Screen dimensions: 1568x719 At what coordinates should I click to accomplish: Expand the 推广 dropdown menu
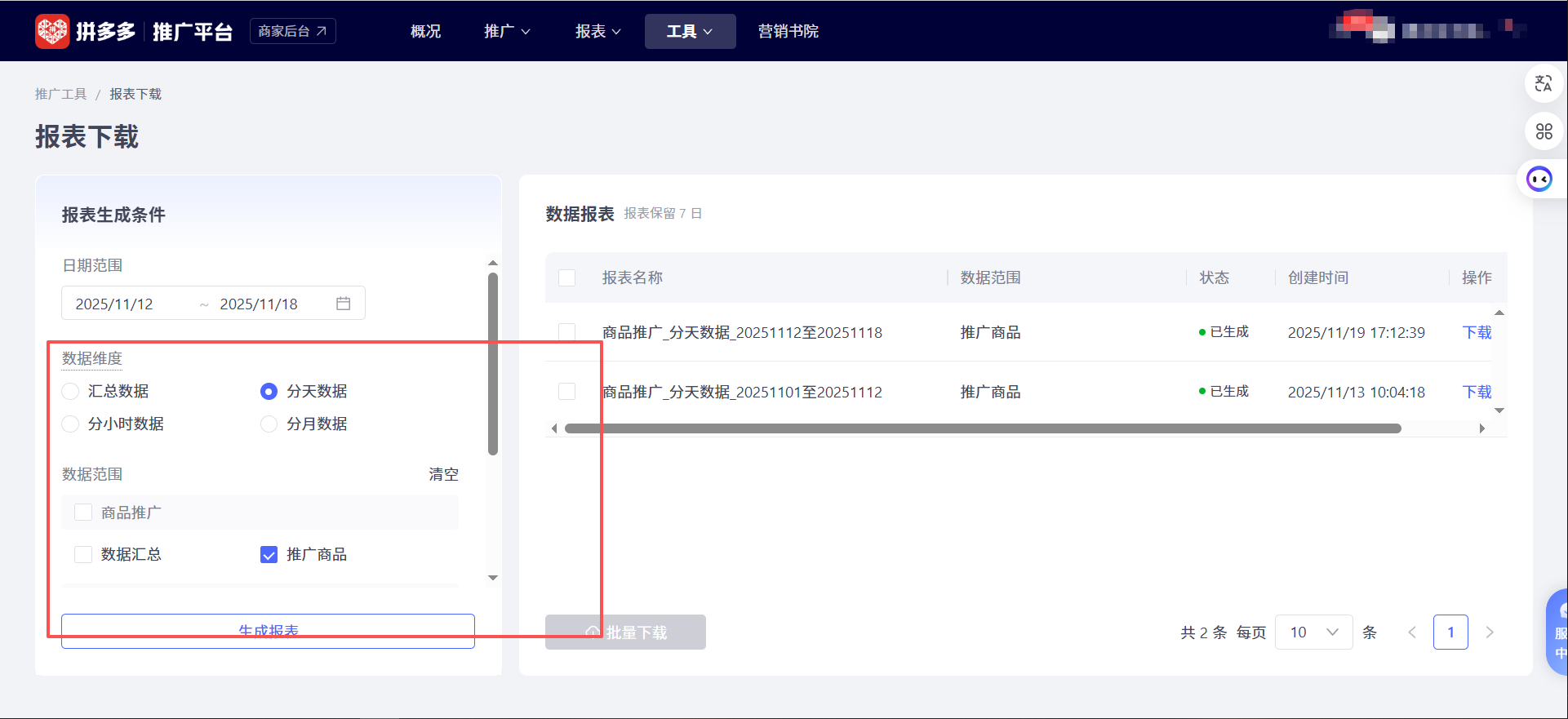[x=507, y=31]
